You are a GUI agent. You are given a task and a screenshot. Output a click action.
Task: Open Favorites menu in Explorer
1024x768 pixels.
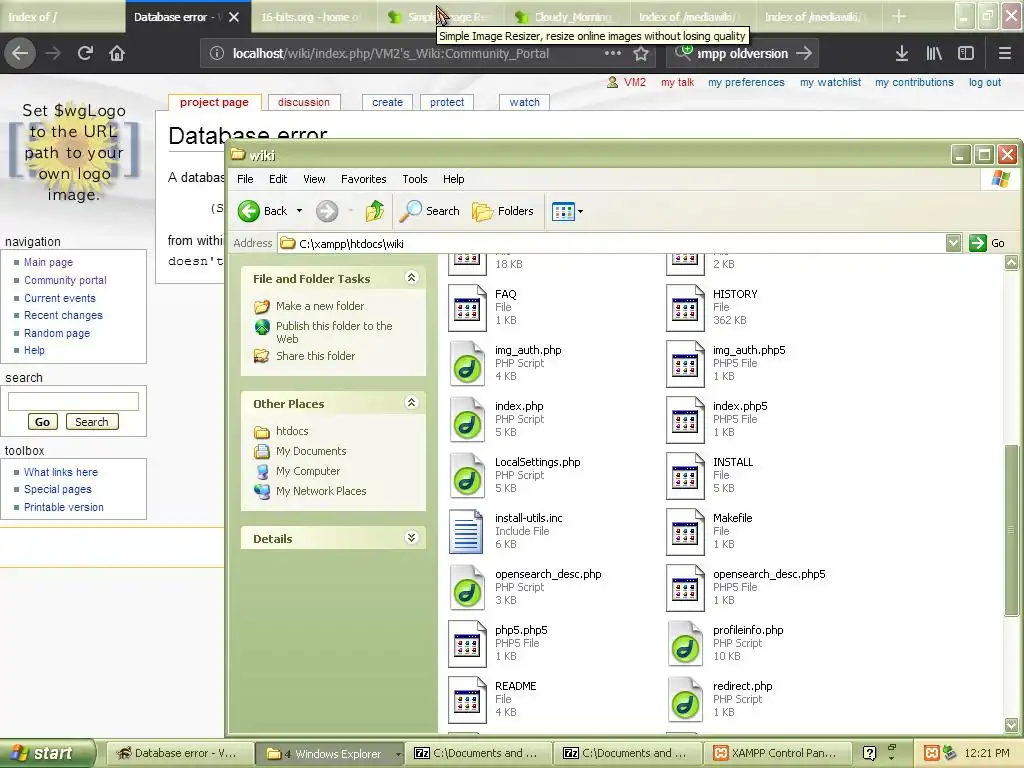click(x=364, y=179)
